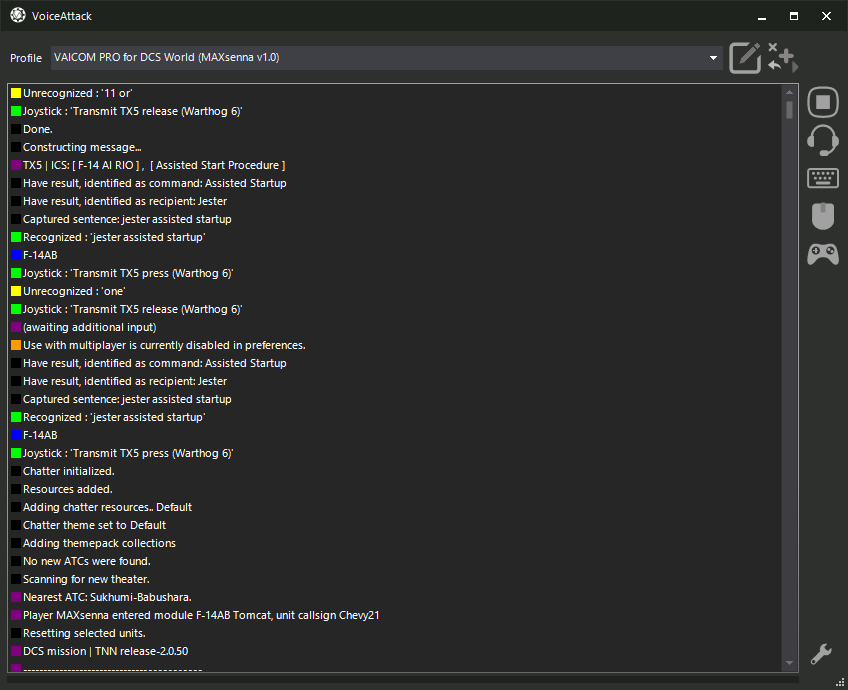The width and height of the screenshot is (848, 690).
Task: Open the edit profile pencil icon
Action: (745, 58)
